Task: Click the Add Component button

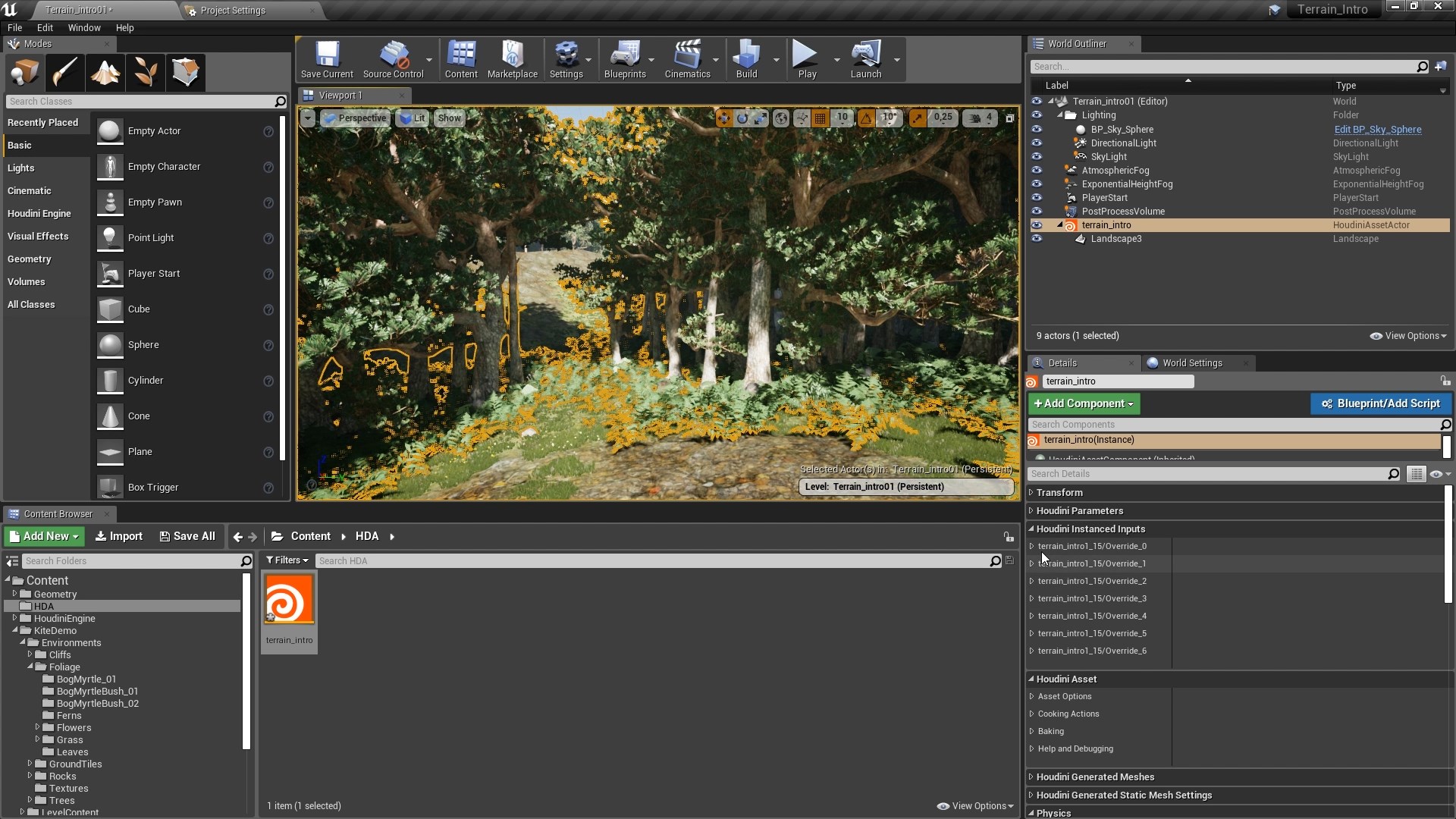Action: click(1083, 403)
